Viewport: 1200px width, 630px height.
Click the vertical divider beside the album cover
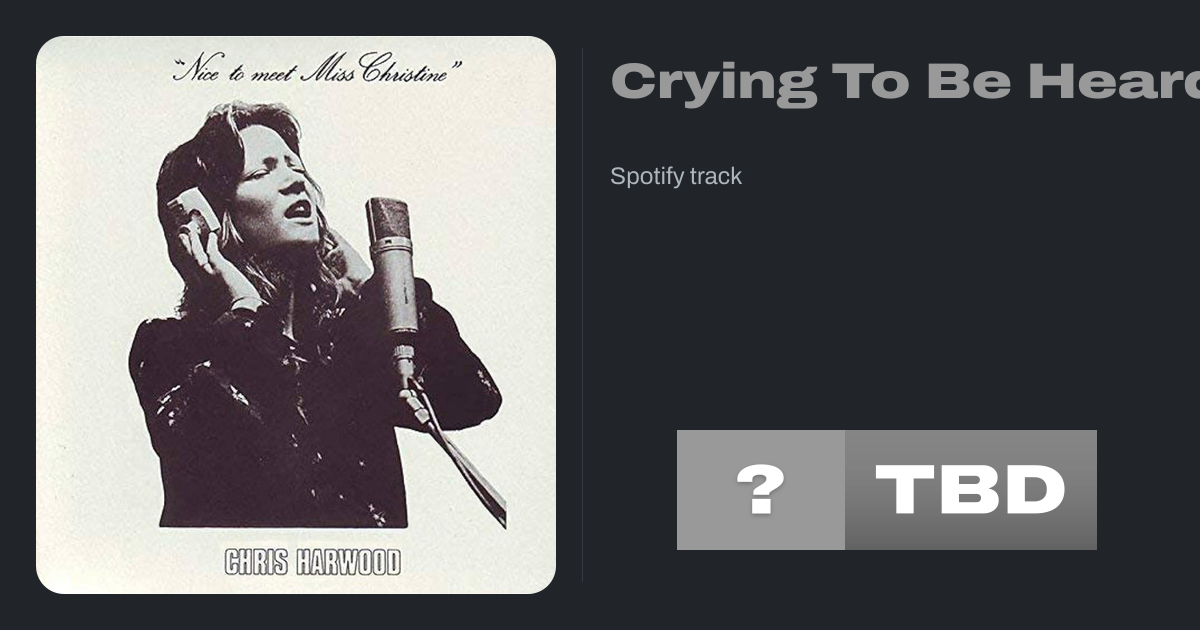pyautogui.click(x=583, y=315)
